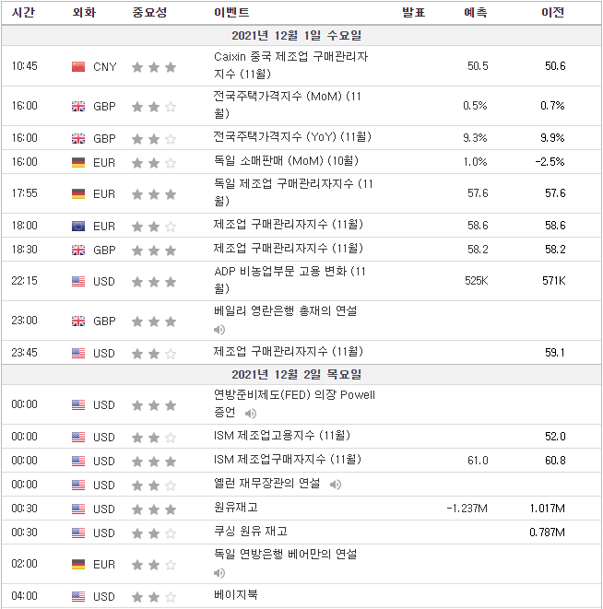Click importance stars for ISM 제조업구매자지수 row
This screenshot has width=603, height=609.
[x=153, y=461]
